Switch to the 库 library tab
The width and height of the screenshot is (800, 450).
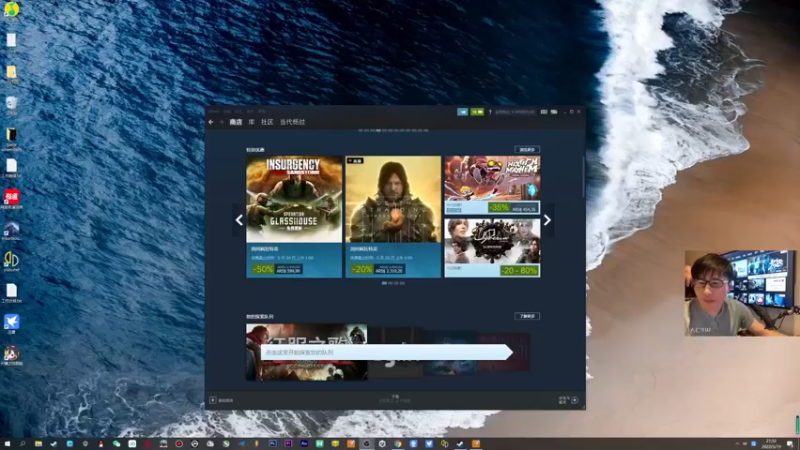coord(252,122)
